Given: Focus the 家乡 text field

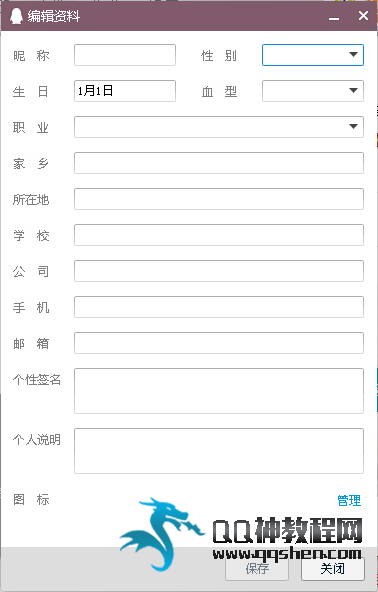Looking at the screenshot, I should click(219, 163).
